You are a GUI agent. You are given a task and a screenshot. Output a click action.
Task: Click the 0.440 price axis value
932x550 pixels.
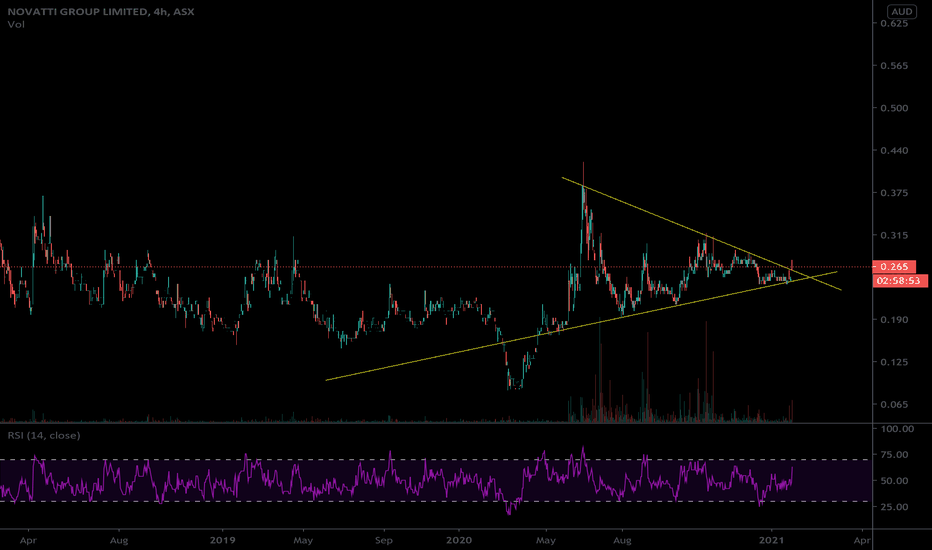(894, 150)
